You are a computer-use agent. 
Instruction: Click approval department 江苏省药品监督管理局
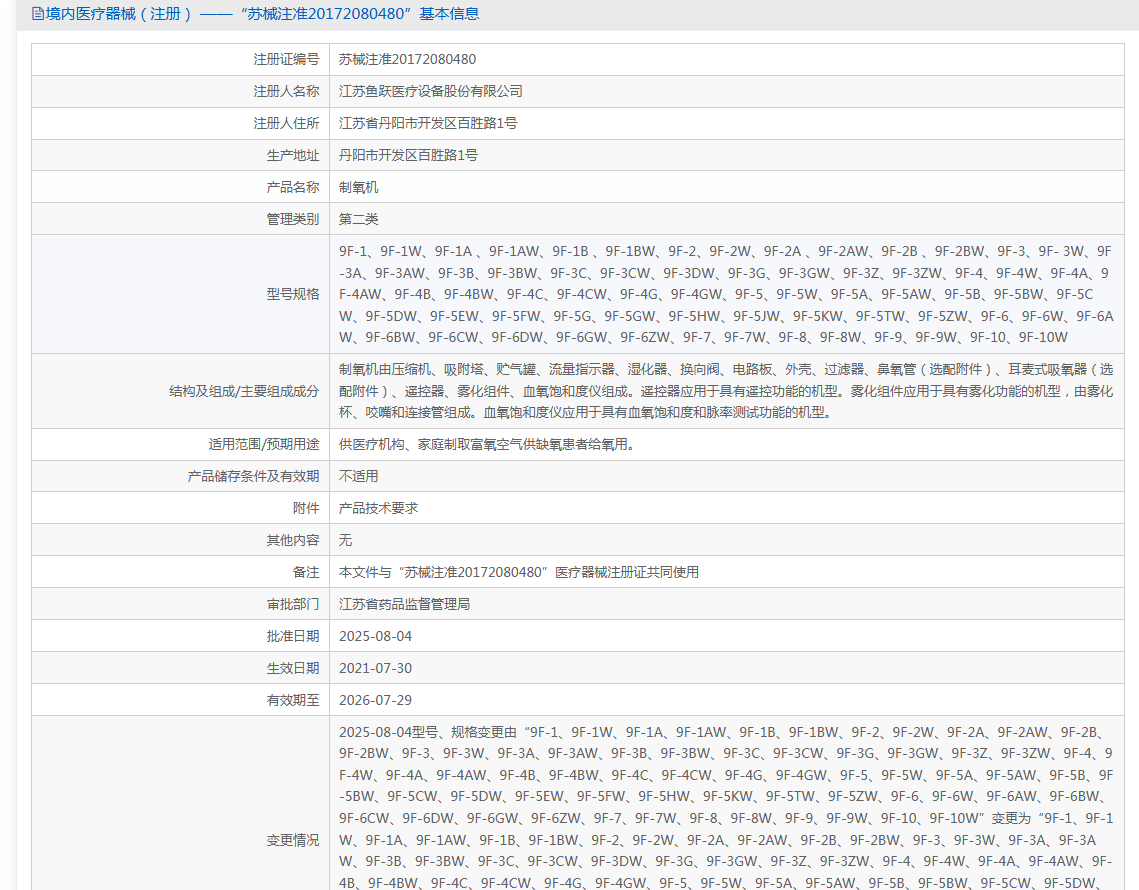click(x=405, y=604)
